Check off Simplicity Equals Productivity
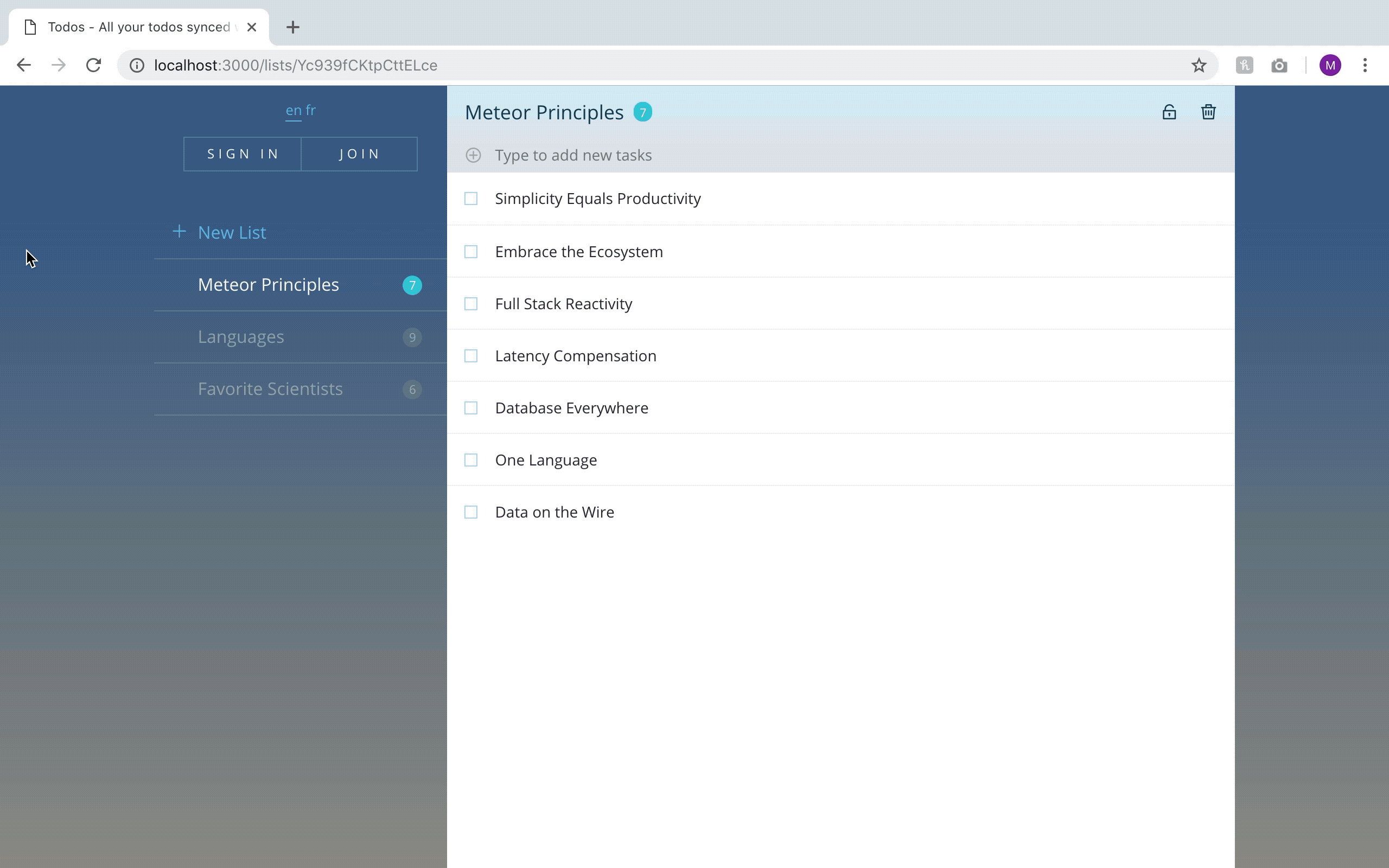Image resolution: width=1389 pixels, height=868 pixels. [x=470, y=199]
